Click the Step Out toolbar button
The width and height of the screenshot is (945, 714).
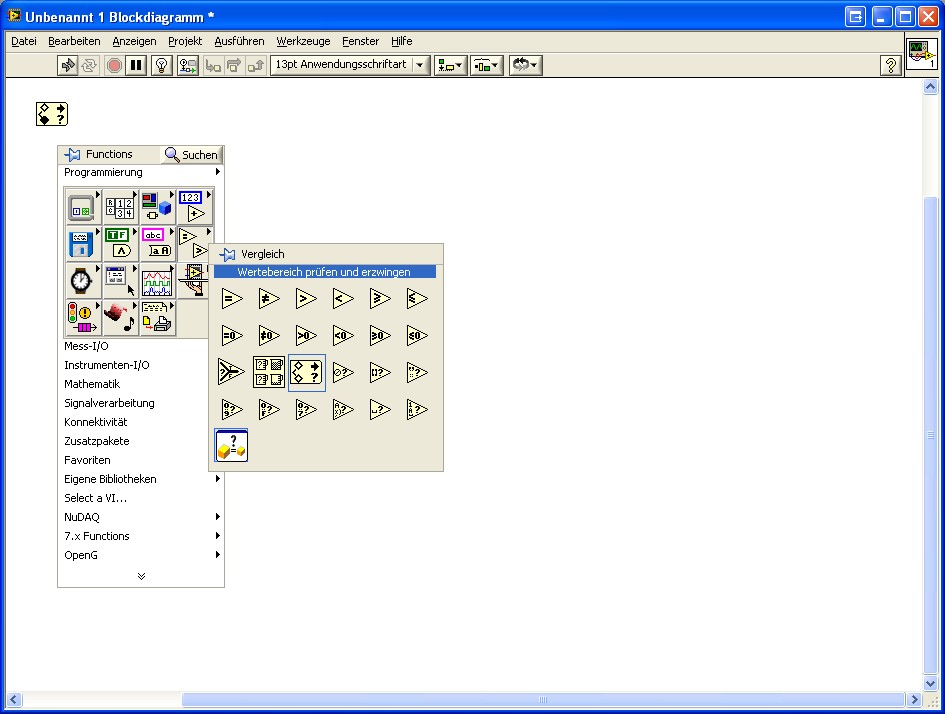pyautogui.click(x=256, y=65)
